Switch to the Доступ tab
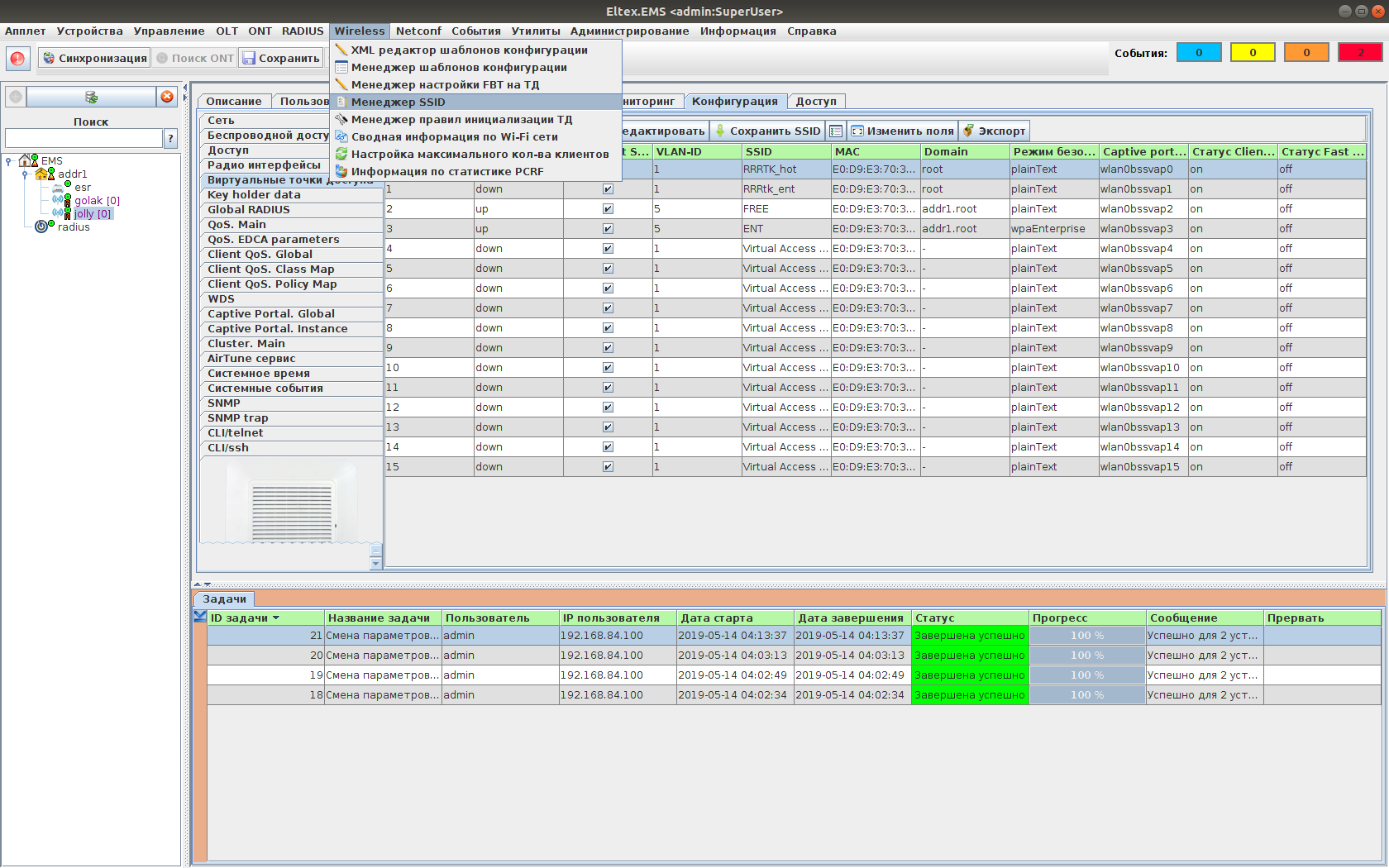This screenshot has width=1389, height=868. pos(815,102)
